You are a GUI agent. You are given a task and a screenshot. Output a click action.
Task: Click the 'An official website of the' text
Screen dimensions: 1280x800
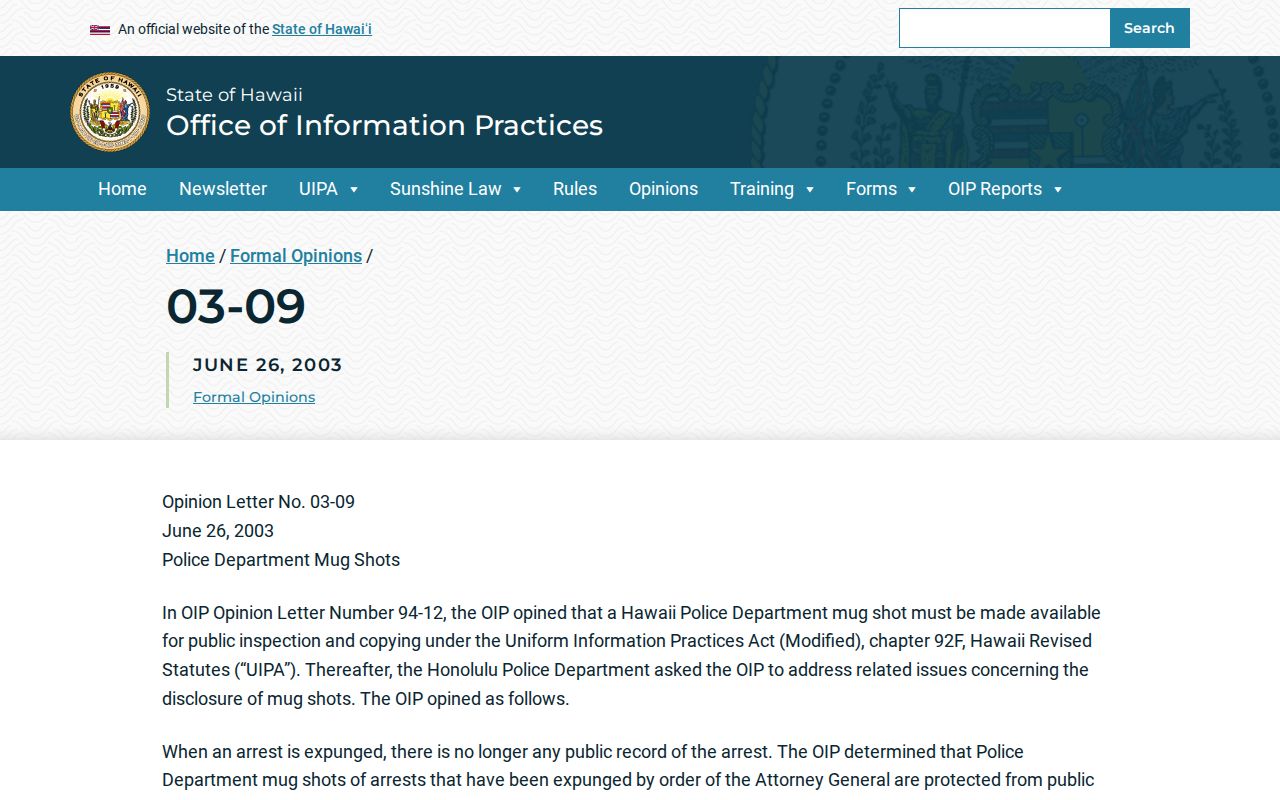pos(194,29)
